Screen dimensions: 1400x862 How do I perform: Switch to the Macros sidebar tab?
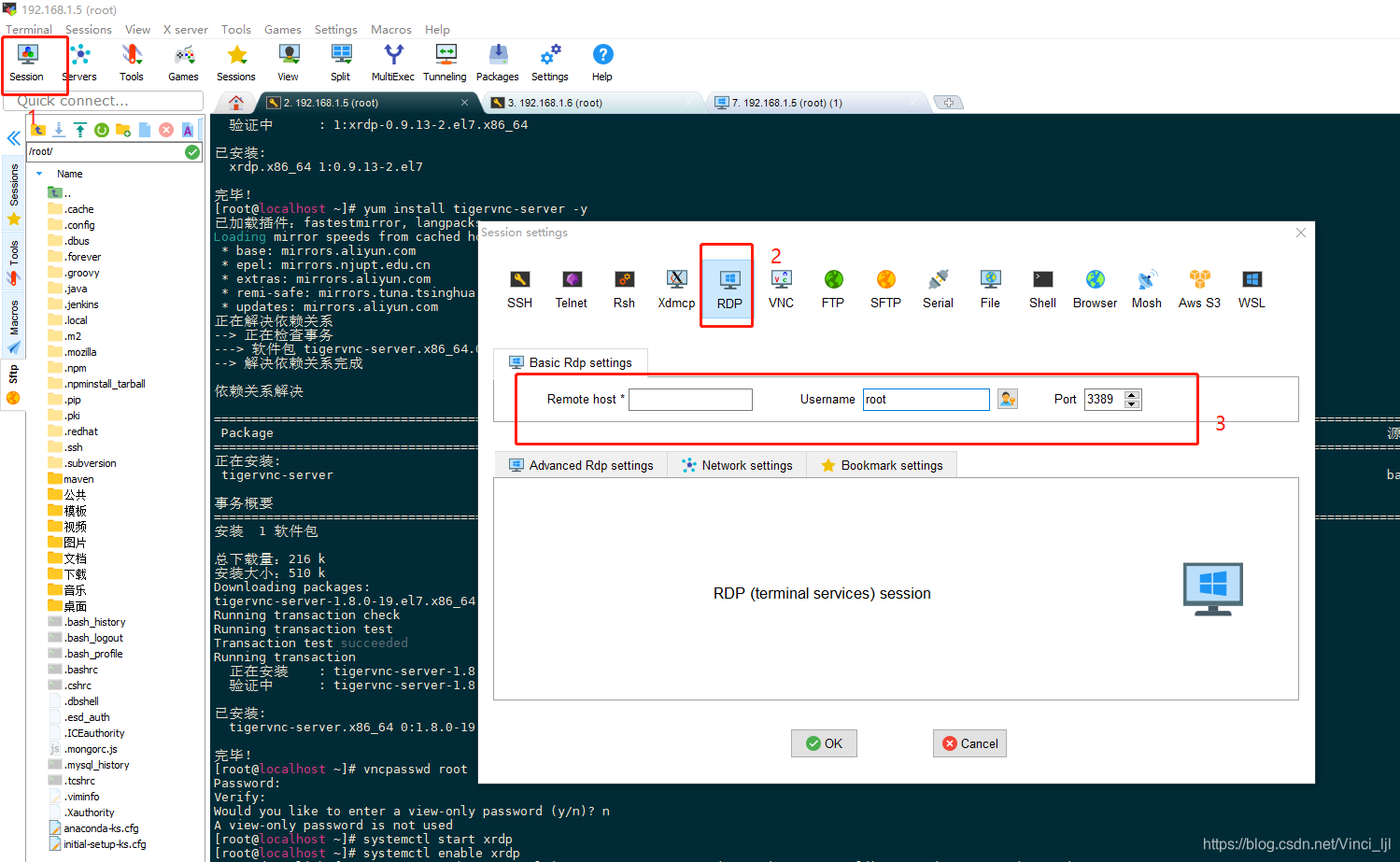coord(13,311)
